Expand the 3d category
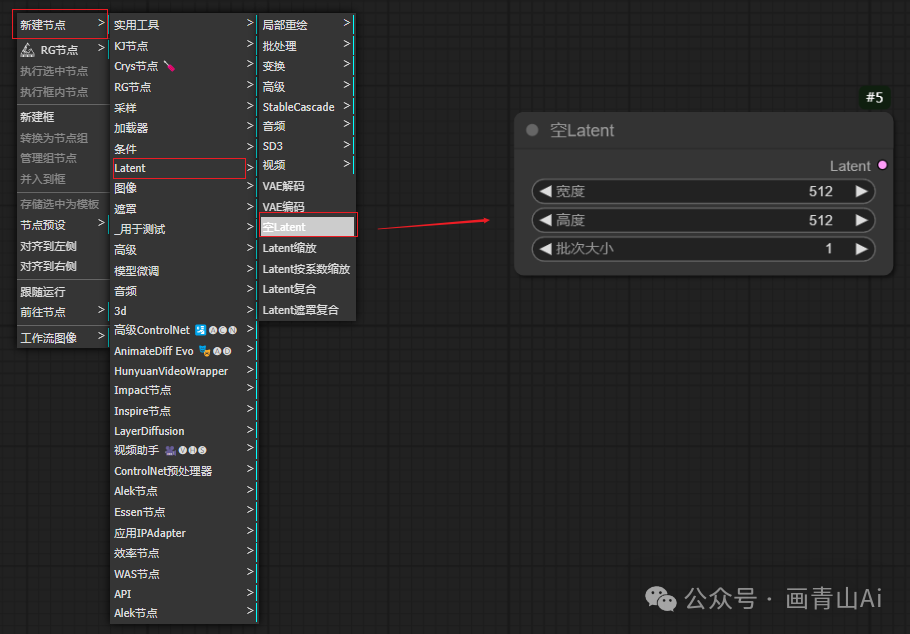 (x=183, y=311)
